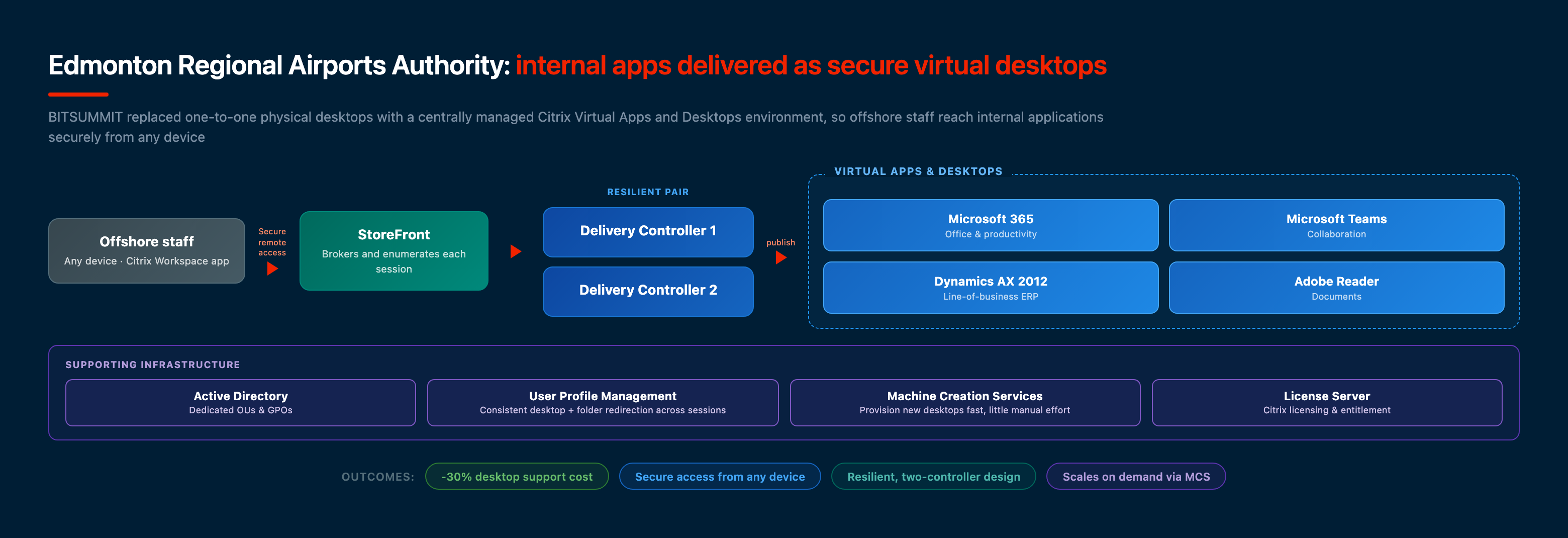Click 'Brokers and enumerates each session' text

click(394, 261)
